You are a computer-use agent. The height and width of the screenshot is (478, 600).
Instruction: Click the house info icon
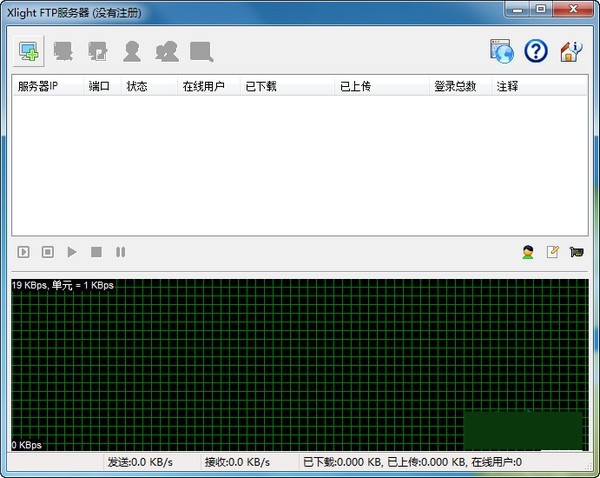(x=570, y=50)
